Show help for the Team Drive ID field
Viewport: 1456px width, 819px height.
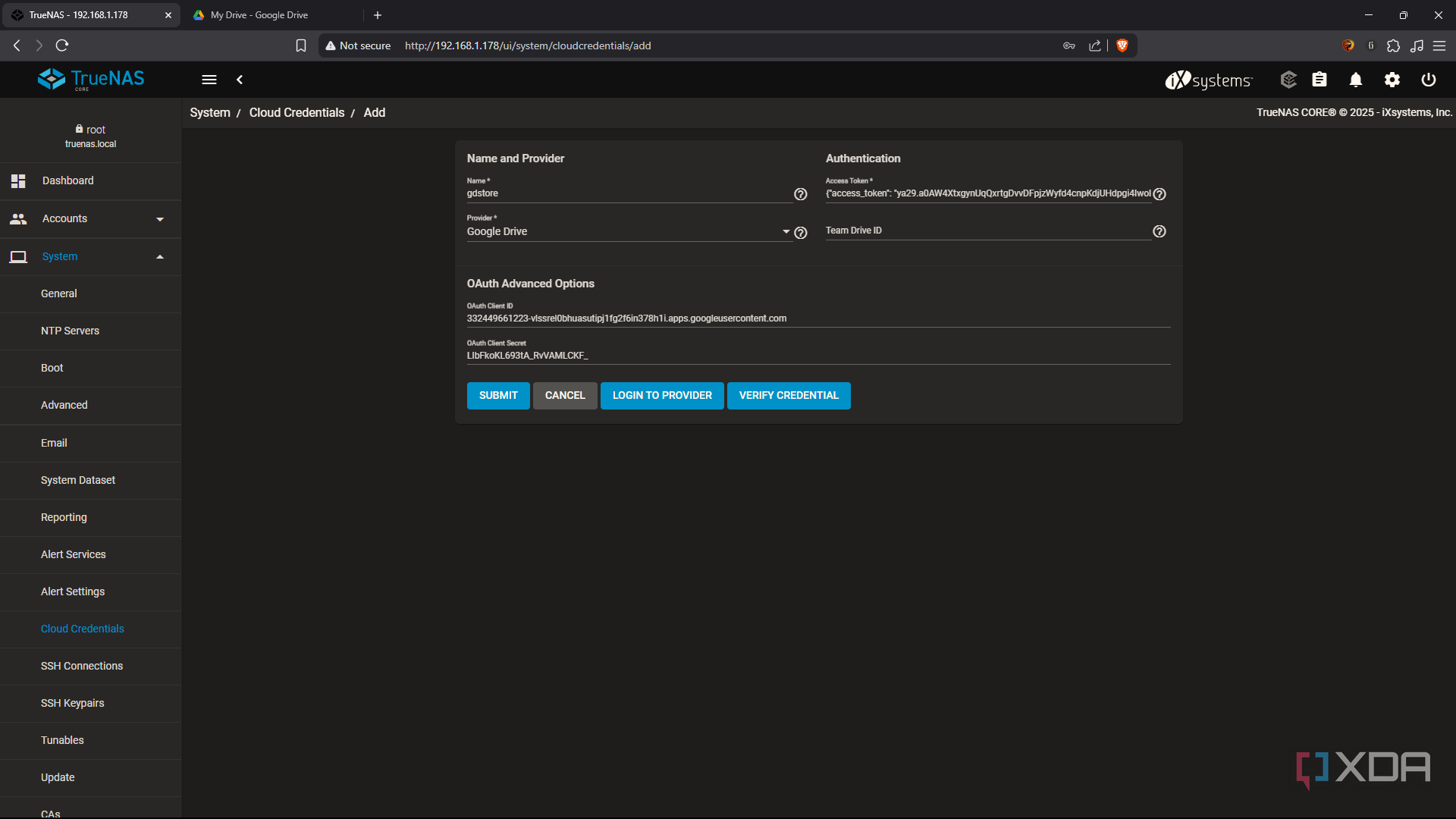pyautogui.click(x=1159, y=231)
